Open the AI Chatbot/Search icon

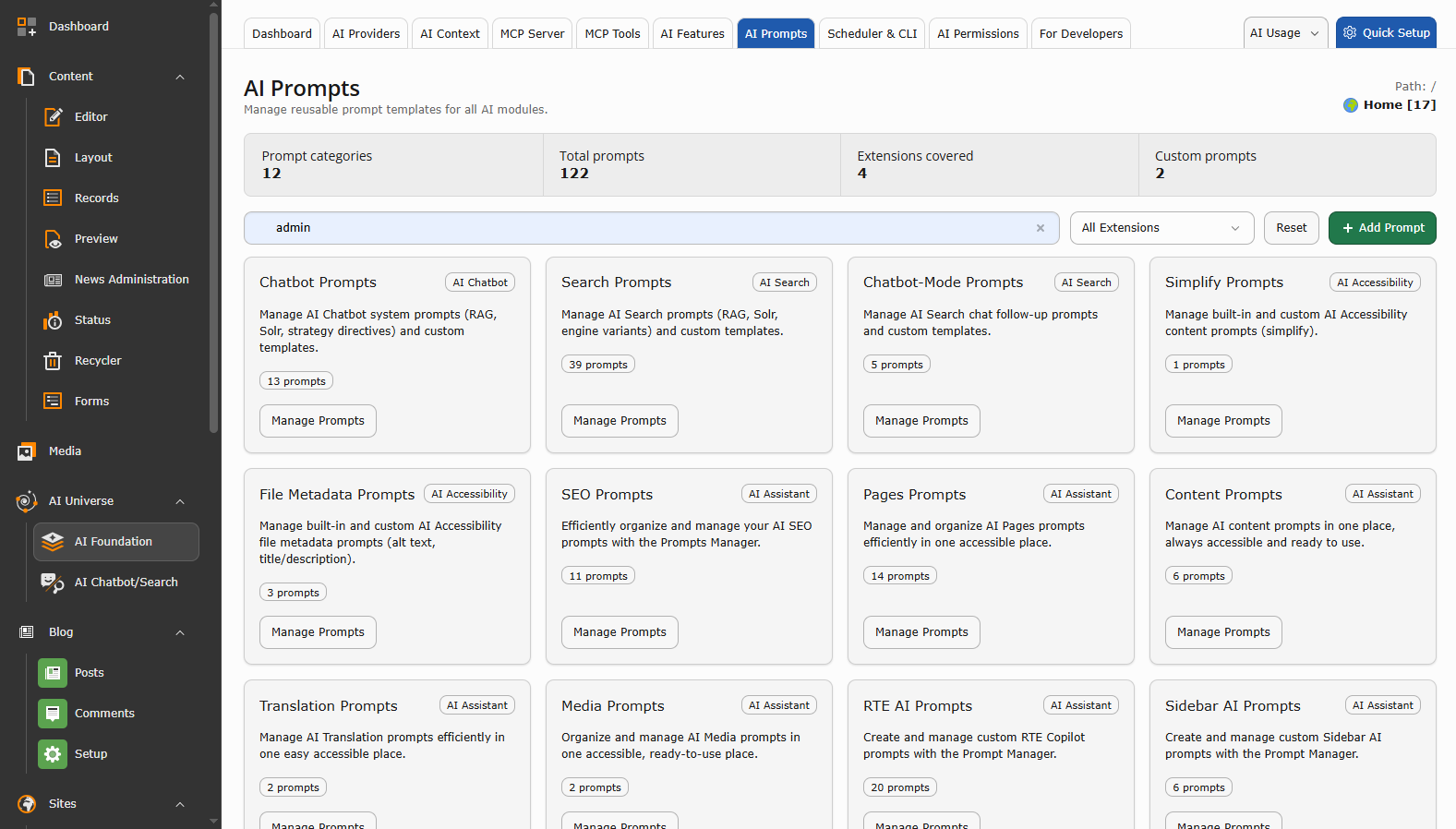click(54, 583)
